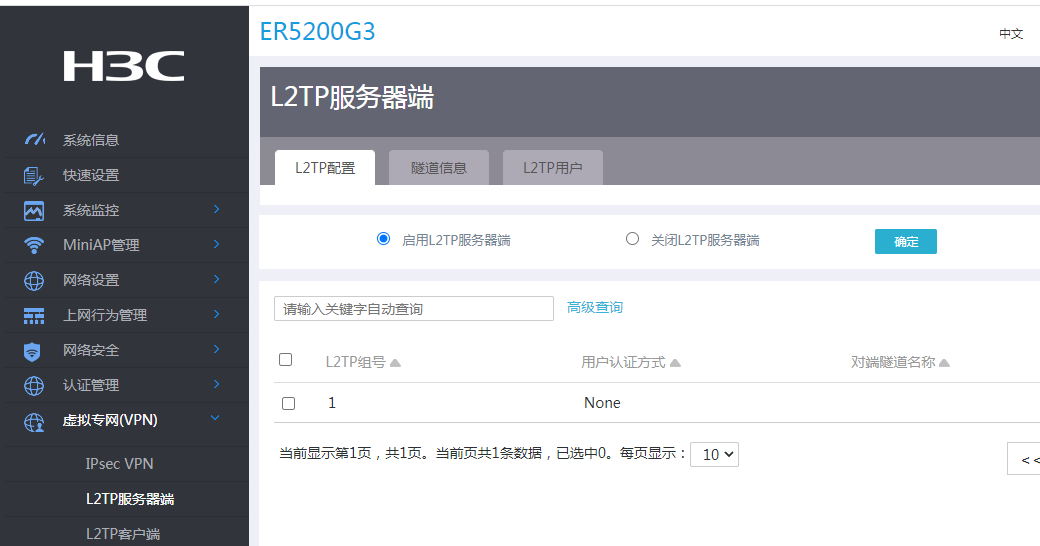The image size is (1040, 546).
Task: Expand 网络安全 chevron
Action: pyautogui.click(x=216, y=349)
